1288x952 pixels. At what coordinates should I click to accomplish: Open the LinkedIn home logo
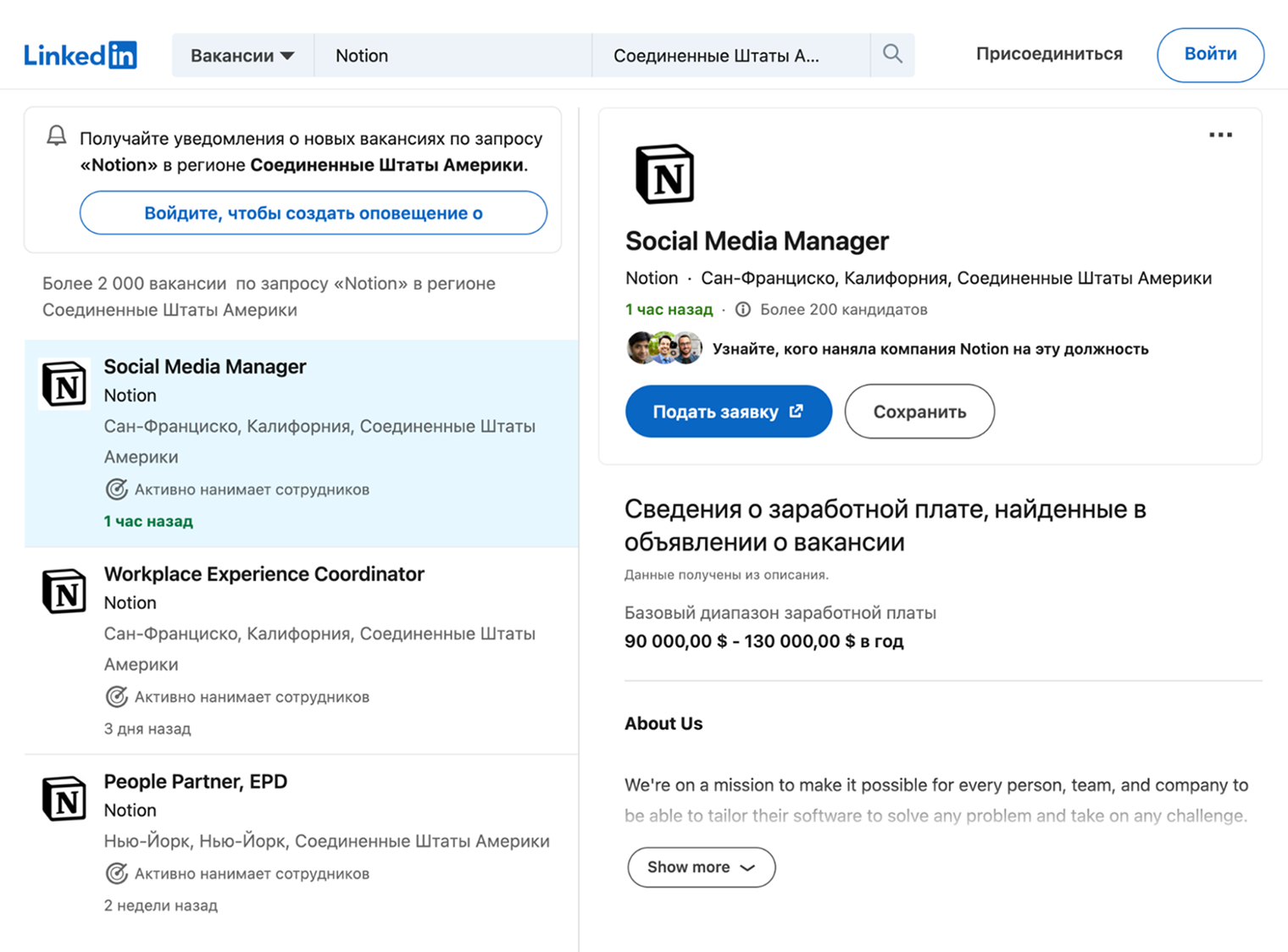(x=80, y=55)
